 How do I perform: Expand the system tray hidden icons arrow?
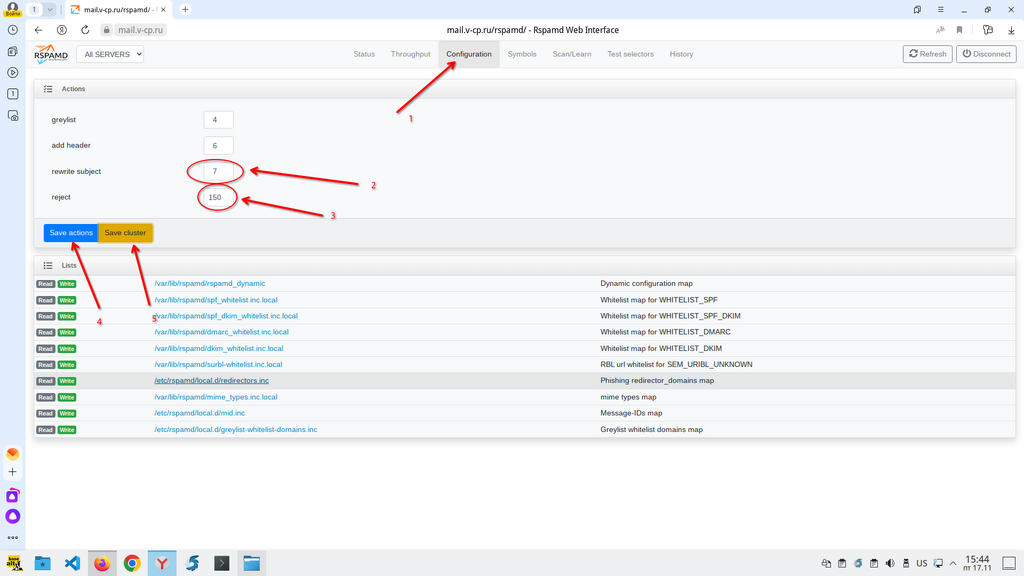point(953,563)
